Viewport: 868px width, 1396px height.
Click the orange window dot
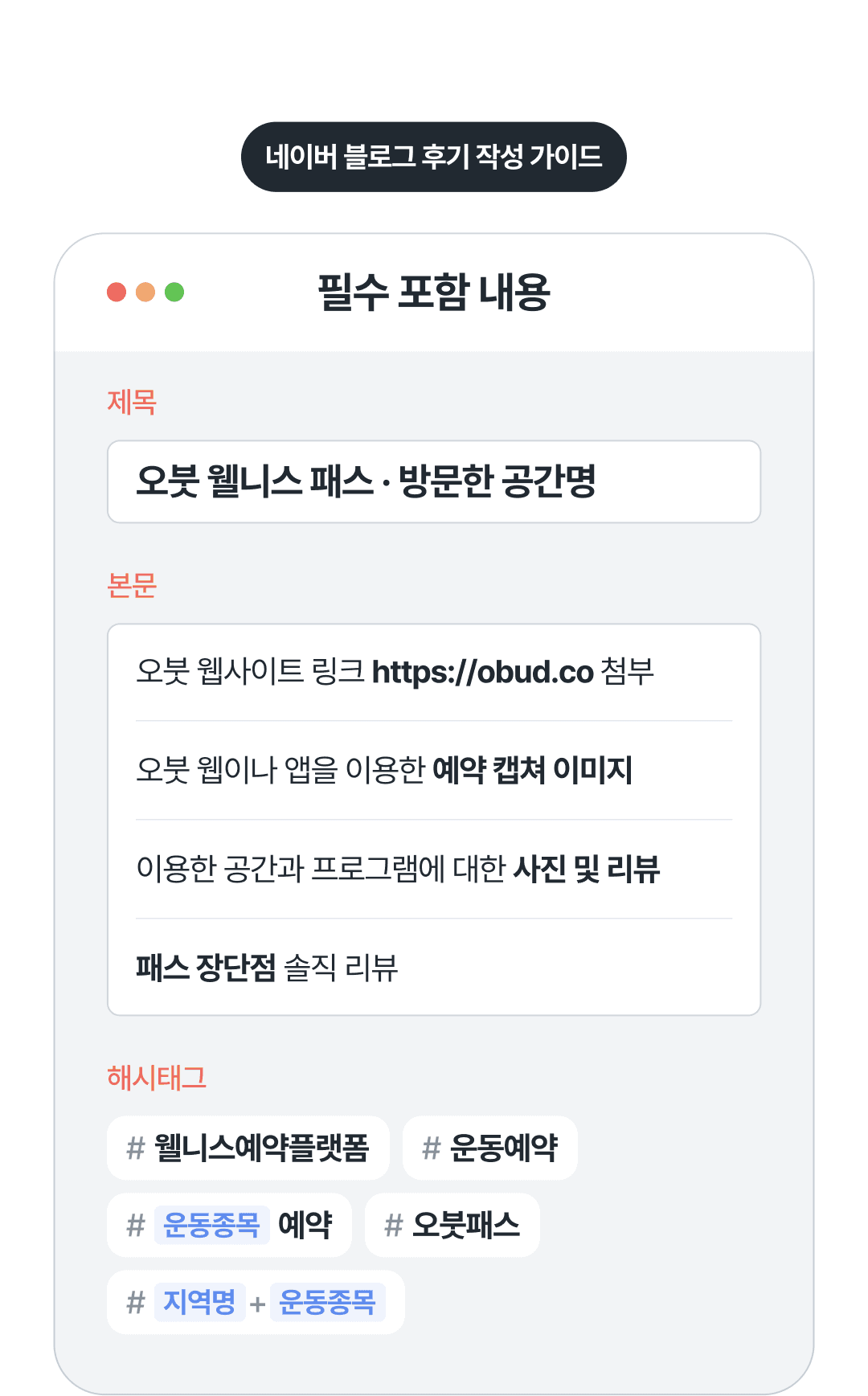click(145, 292)
